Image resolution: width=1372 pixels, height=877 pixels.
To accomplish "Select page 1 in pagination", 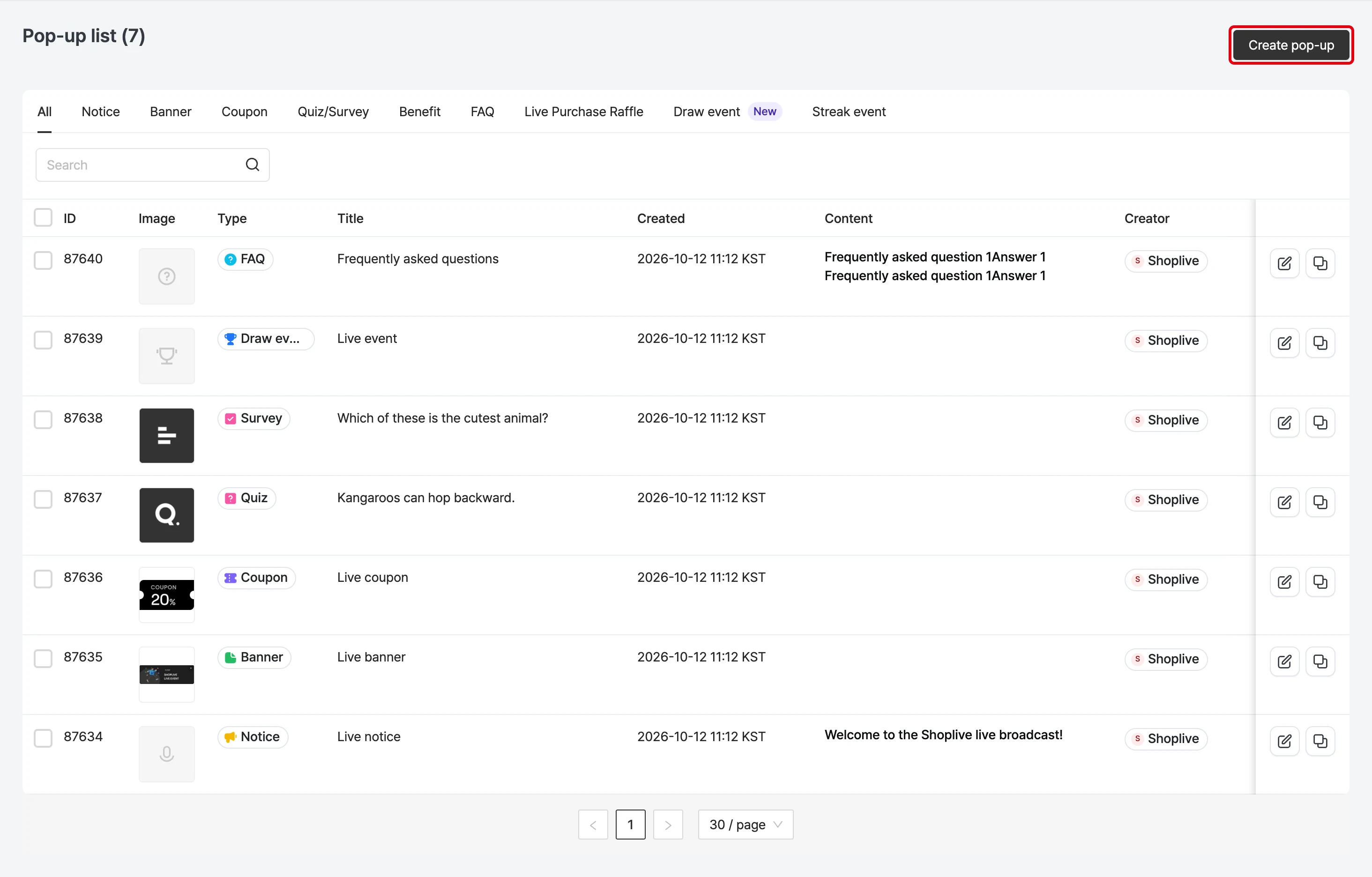I will pos(630,825).
